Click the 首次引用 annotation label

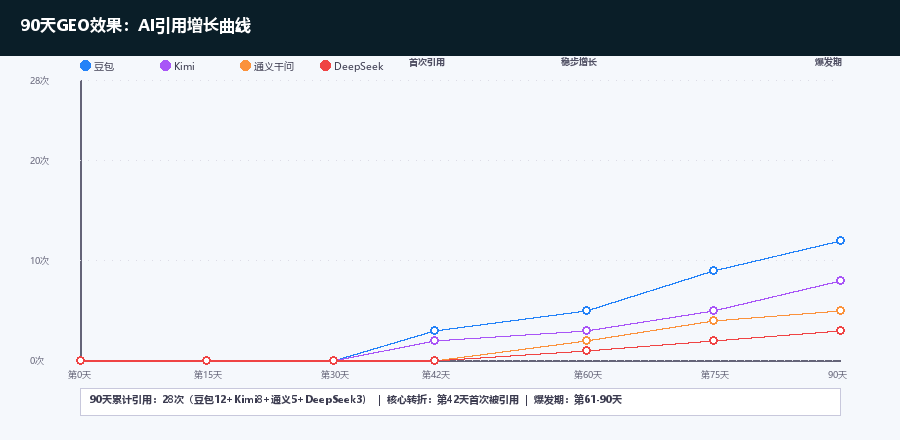[427, 62]
